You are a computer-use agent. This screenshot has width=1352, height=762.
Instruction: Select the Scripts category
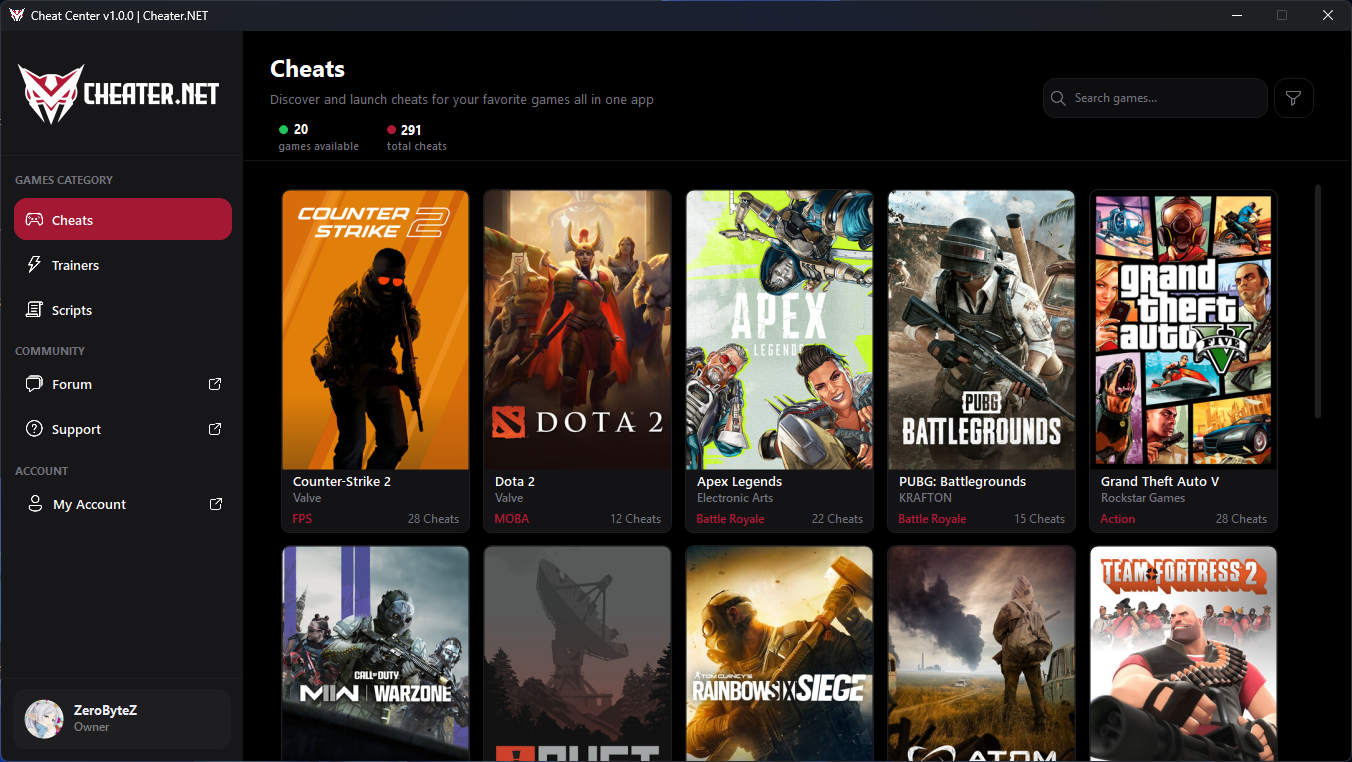click(x=123, y=310)
